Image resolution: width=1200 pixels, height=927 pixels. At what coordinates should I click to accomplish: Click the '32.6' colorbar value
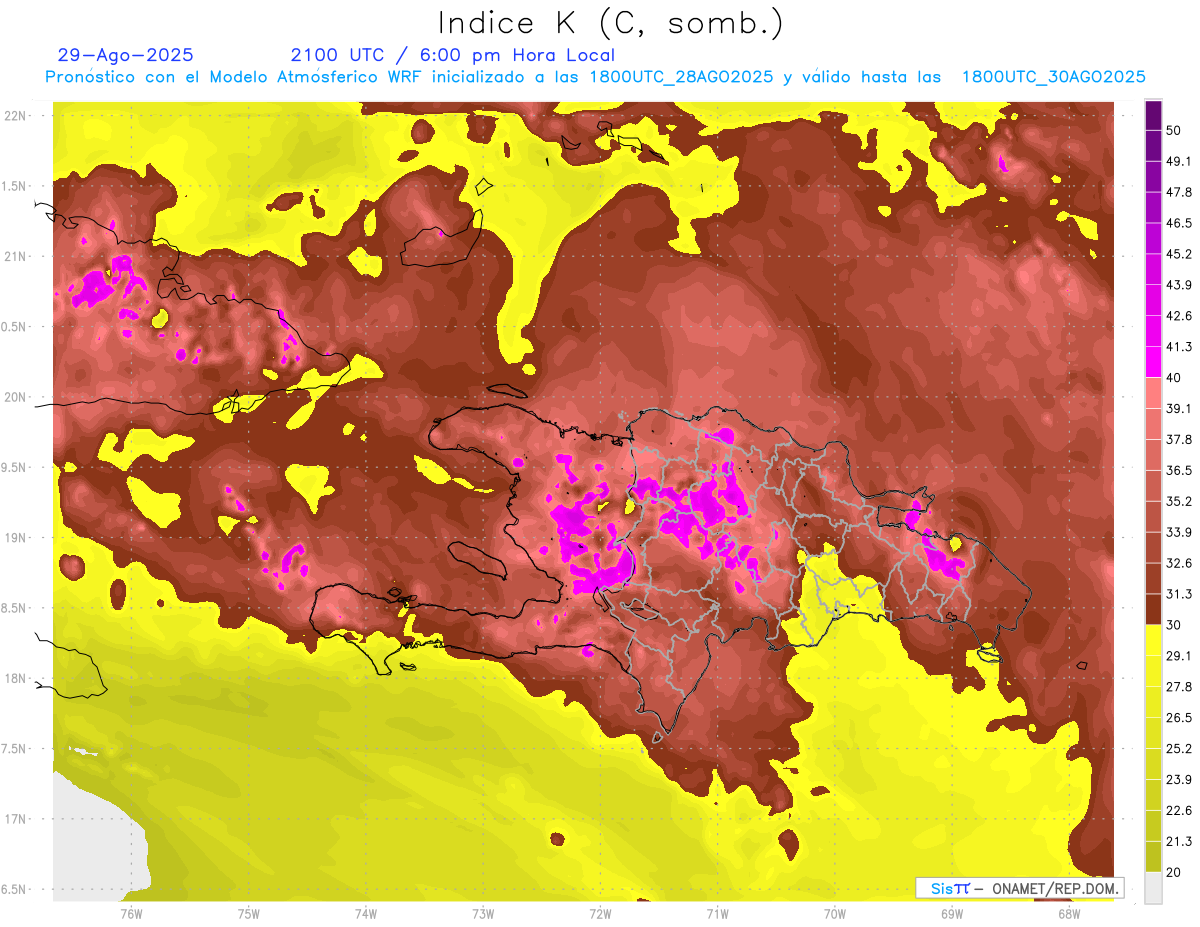coord(1179,563)
